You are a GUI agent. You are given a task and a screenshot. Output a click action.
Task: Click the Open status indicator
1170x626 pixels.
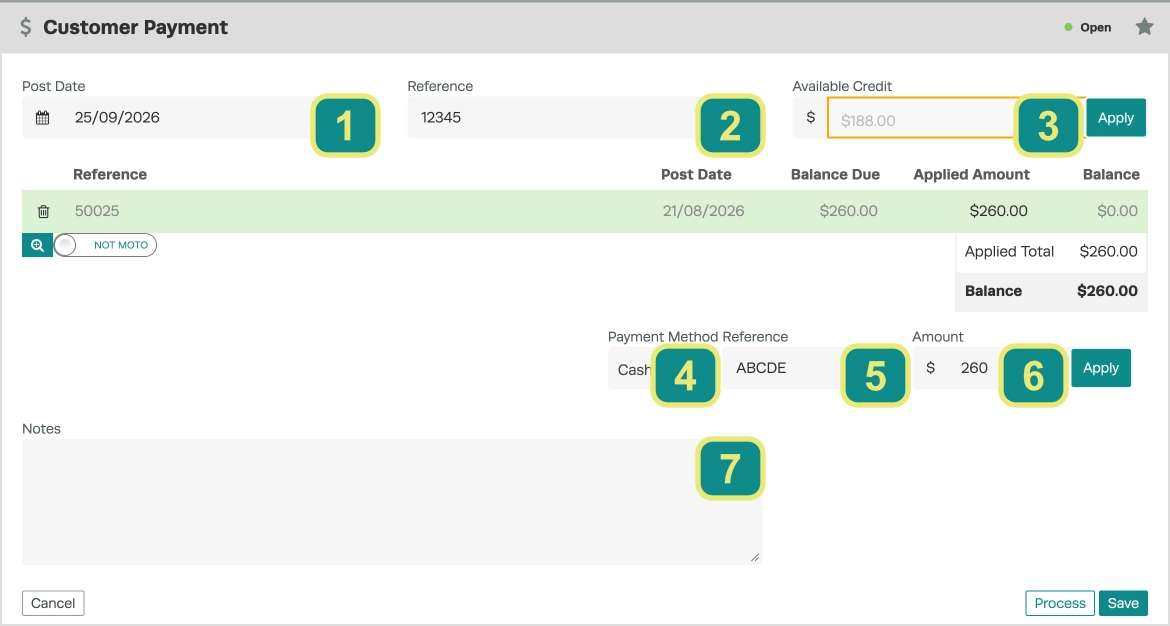1088,28
